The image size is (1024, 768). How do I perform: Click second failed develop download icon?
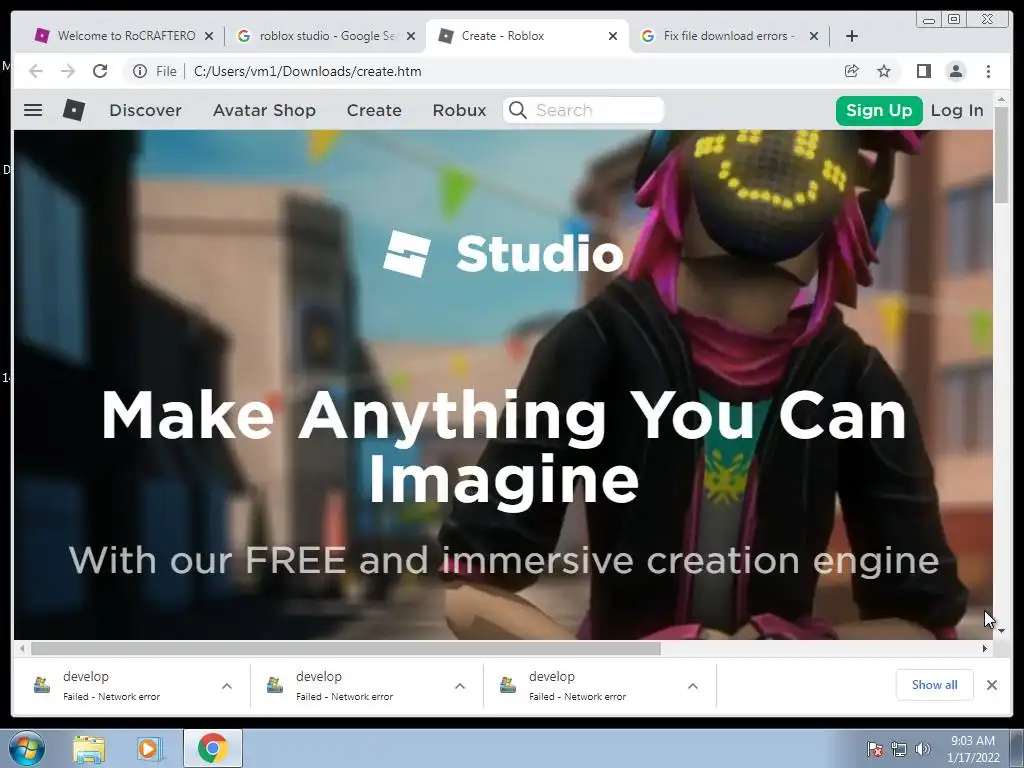tap(275, 685)
